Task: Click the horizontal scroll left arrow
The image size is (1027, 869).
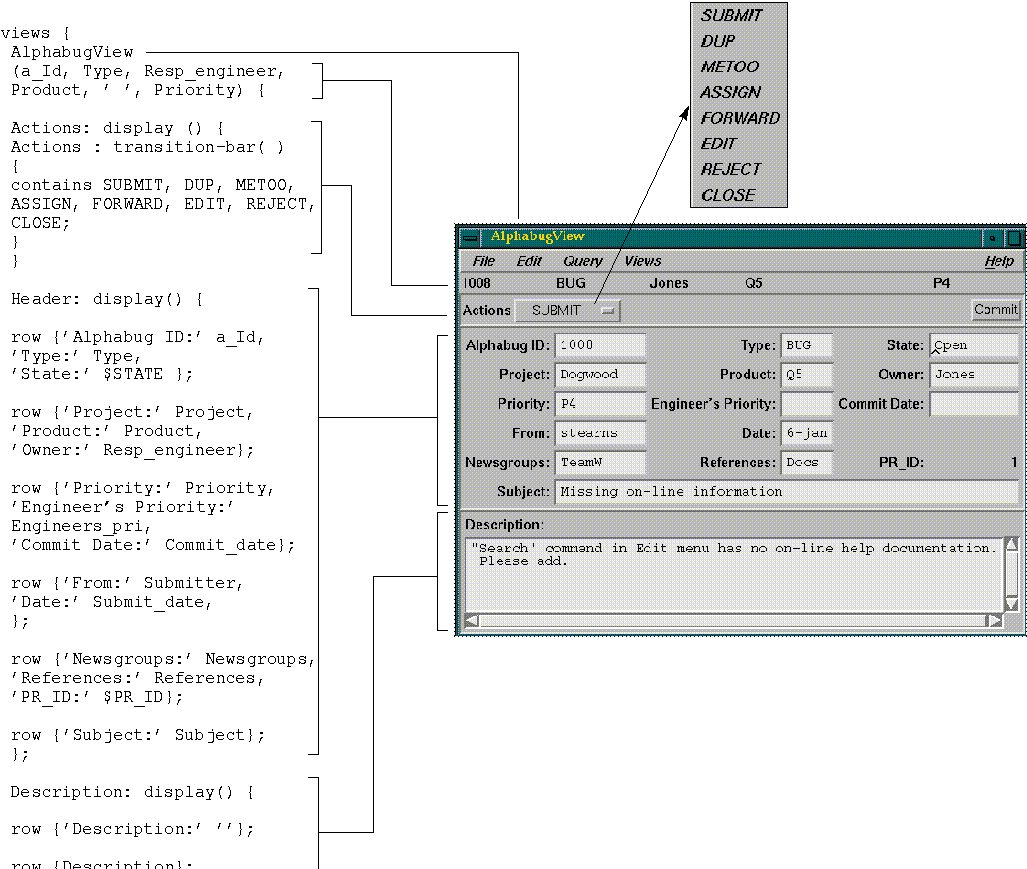Action: pyautogui.click(x=473, y=620)
